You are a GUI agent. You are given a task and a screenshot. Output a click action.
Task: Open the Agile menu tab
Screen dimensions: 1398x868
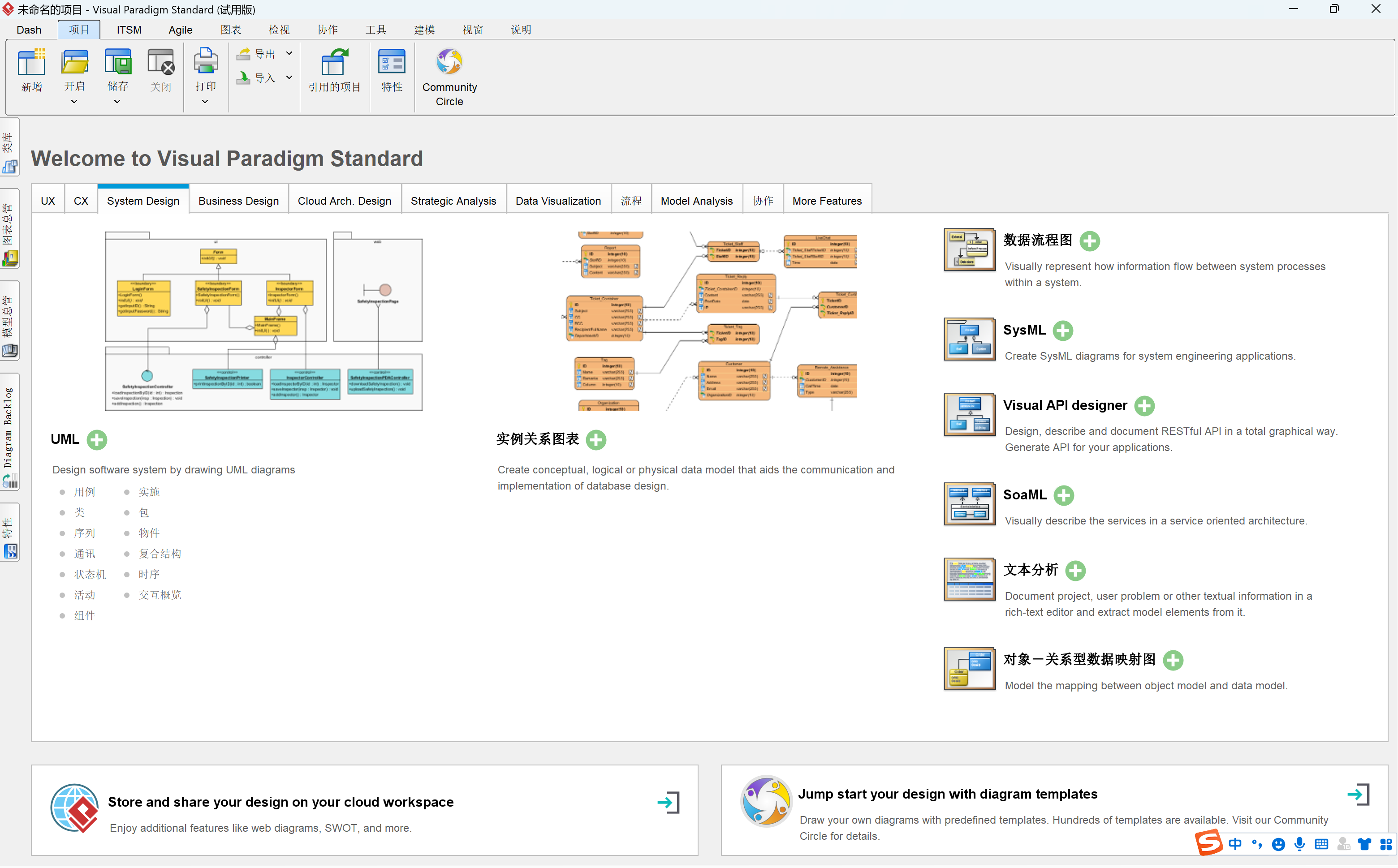coord(180,30)
